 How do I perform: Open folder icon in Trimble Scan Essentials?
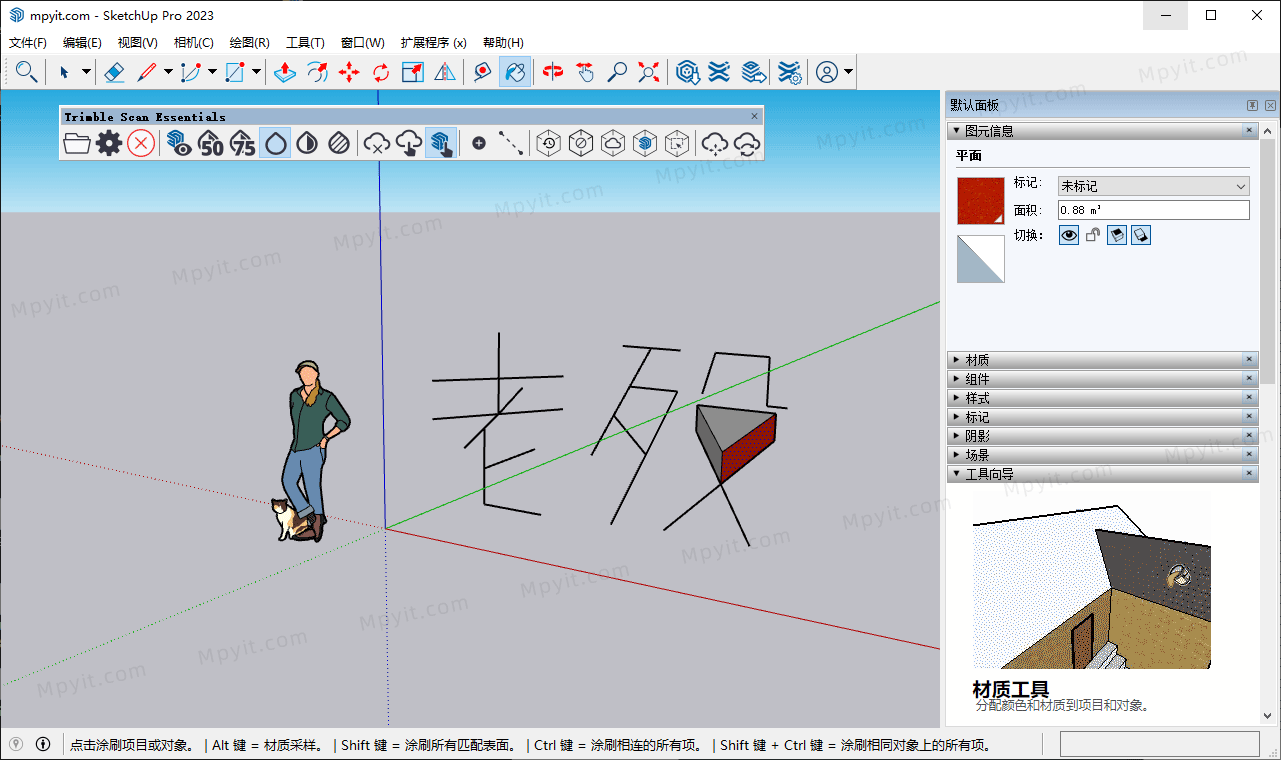point(77,143)
